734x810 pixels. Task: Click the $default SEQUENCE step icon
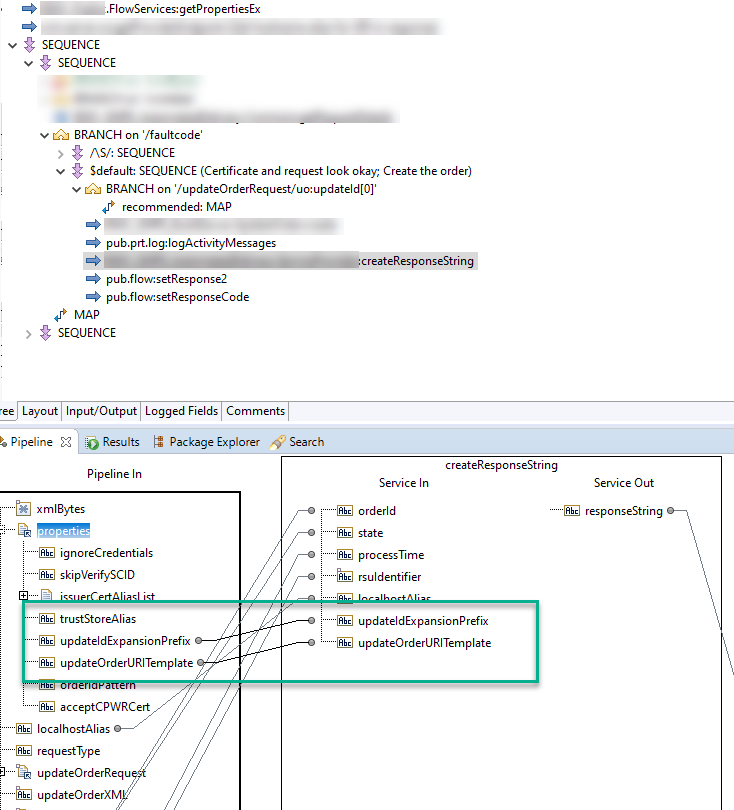pyautogui.click(x=77, y=170)
